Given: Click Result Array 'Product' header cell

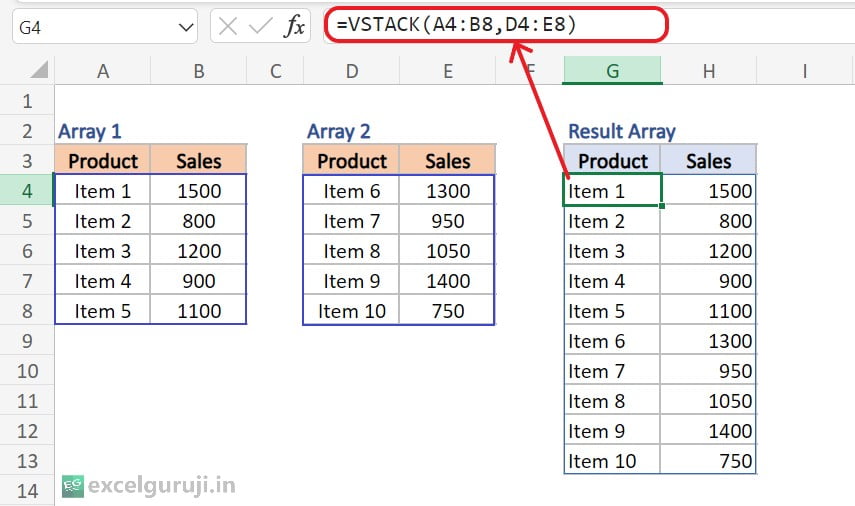Looking at the screenshot, I should [612, 161].
